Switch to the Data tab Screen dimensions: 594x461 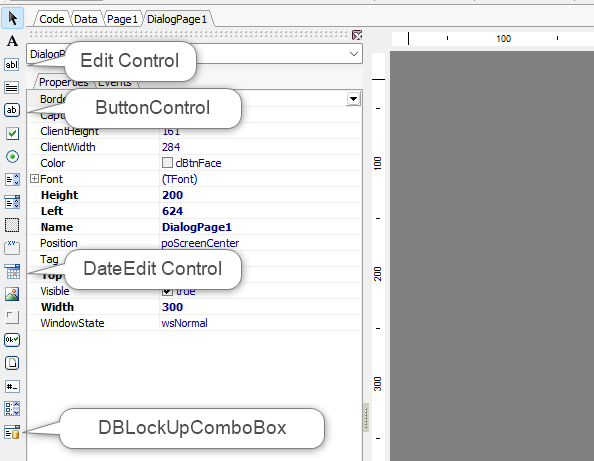(86, 19)
